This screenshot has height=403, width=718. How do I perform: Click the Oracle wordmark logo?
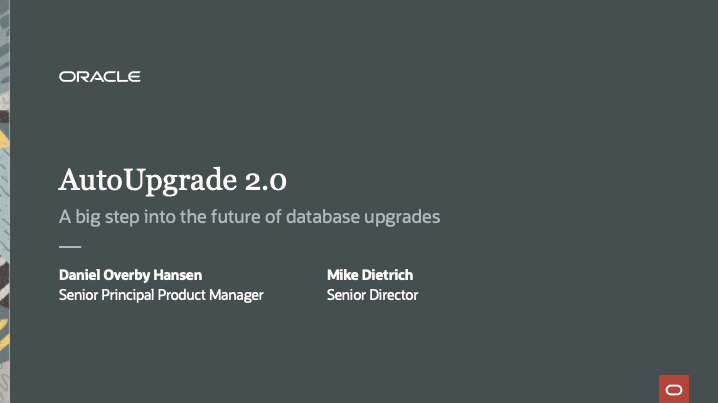(99, 76)
